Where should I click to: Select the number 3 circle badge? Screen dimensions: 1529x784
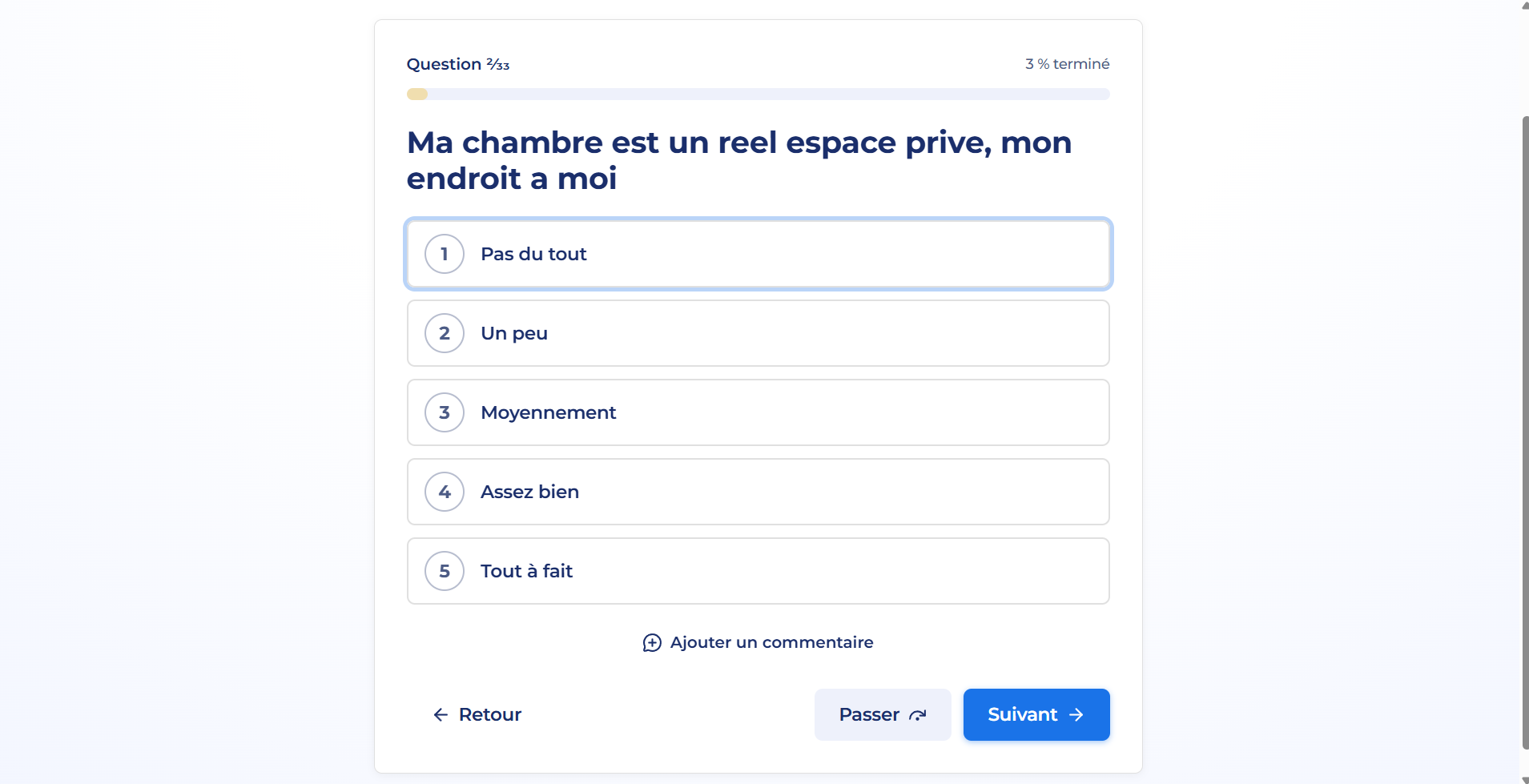coord(445,412)
